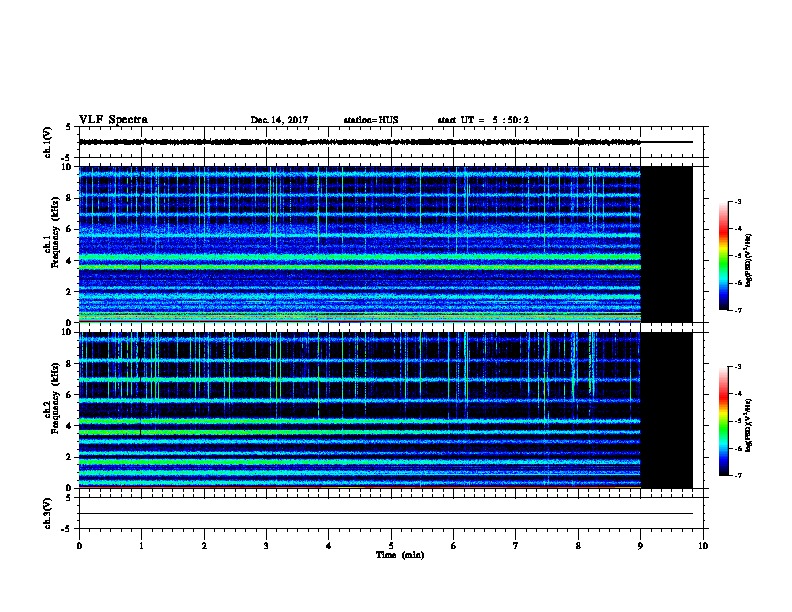Click the flat ch.3 waveform line
The height and width of the screenshot is (612, 792).
(x=385, y=514)
